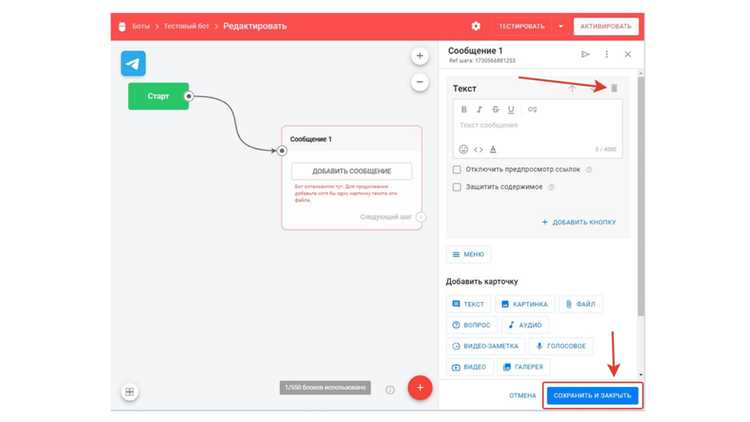Go to Тестовый бот breadcrumb
The width and height of the screenshot is (750, 422).
click(x=186, y=26)
